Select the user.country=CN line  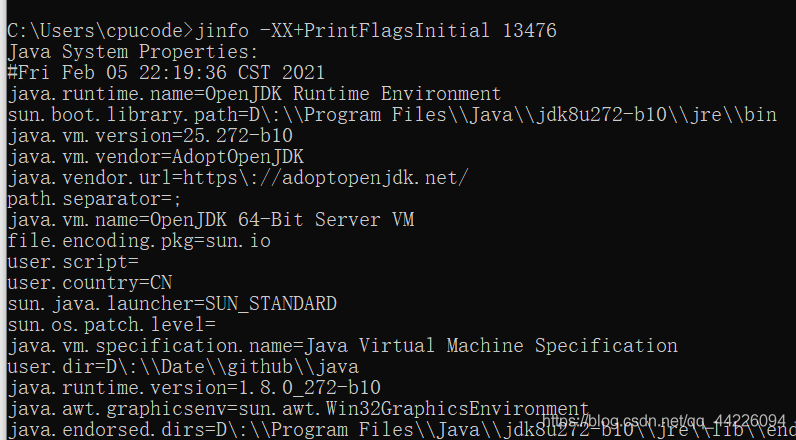[x=89, y=282]
